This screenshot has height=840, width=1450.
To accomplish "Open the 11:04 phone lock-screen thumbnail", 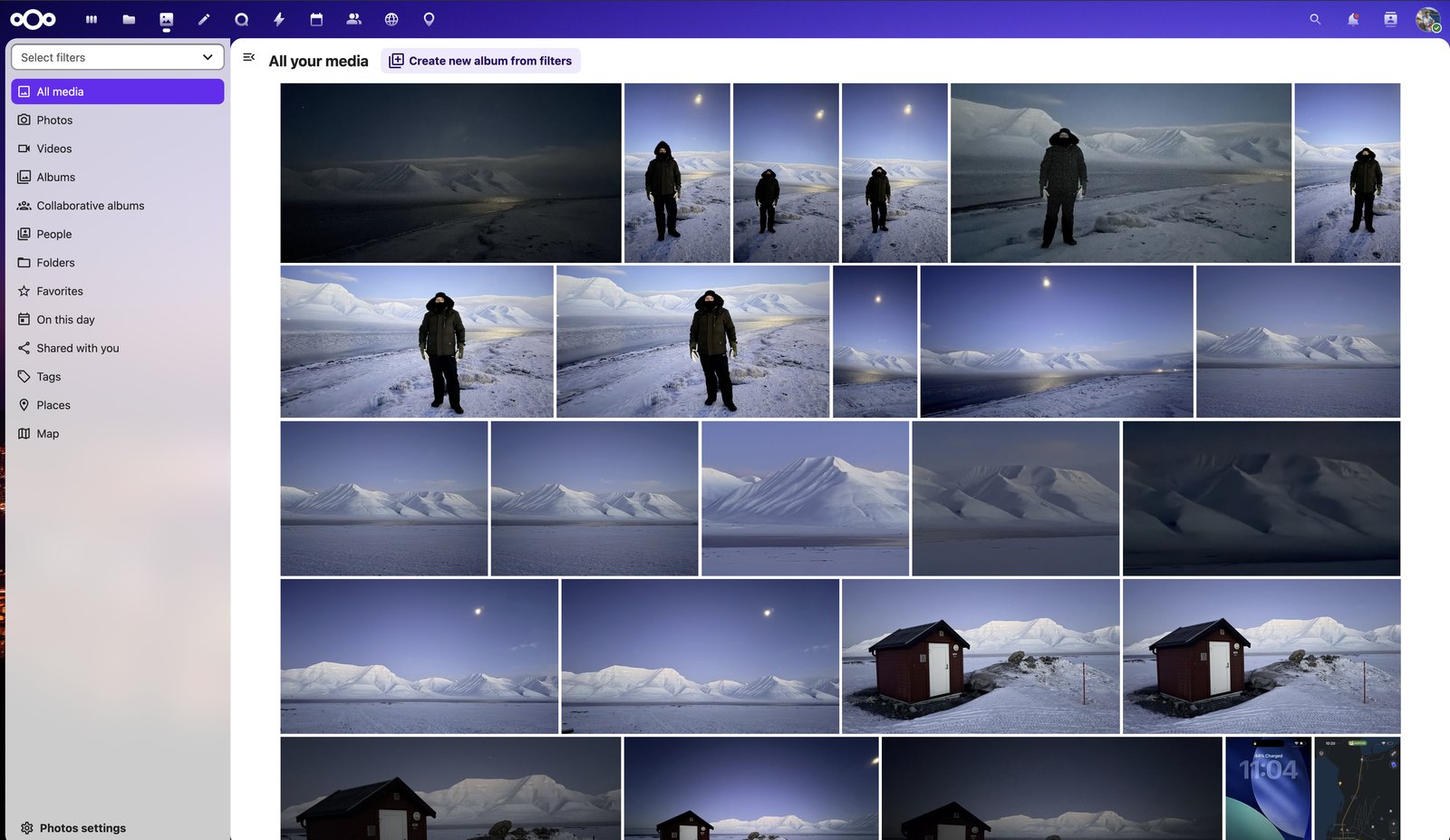I will (x=1268, y=788).
